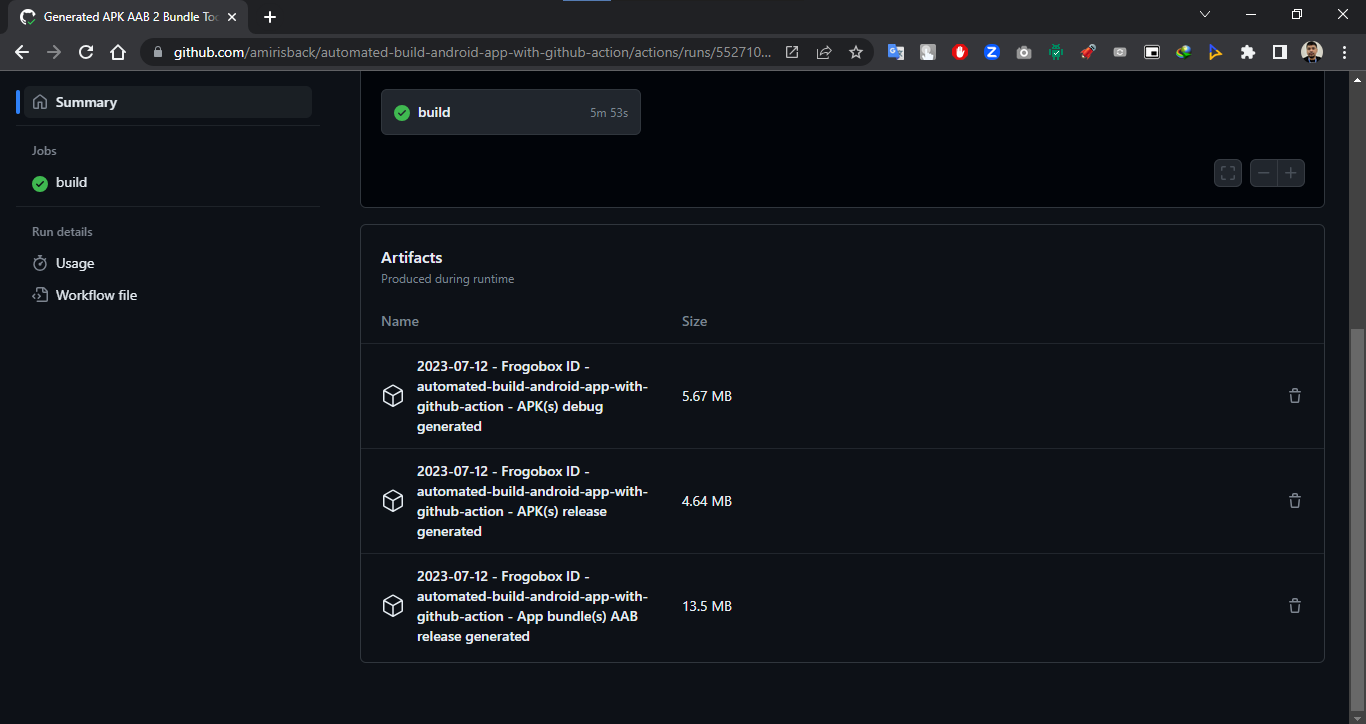Zoom in the workflow graph

click(x=1291, y=173)
